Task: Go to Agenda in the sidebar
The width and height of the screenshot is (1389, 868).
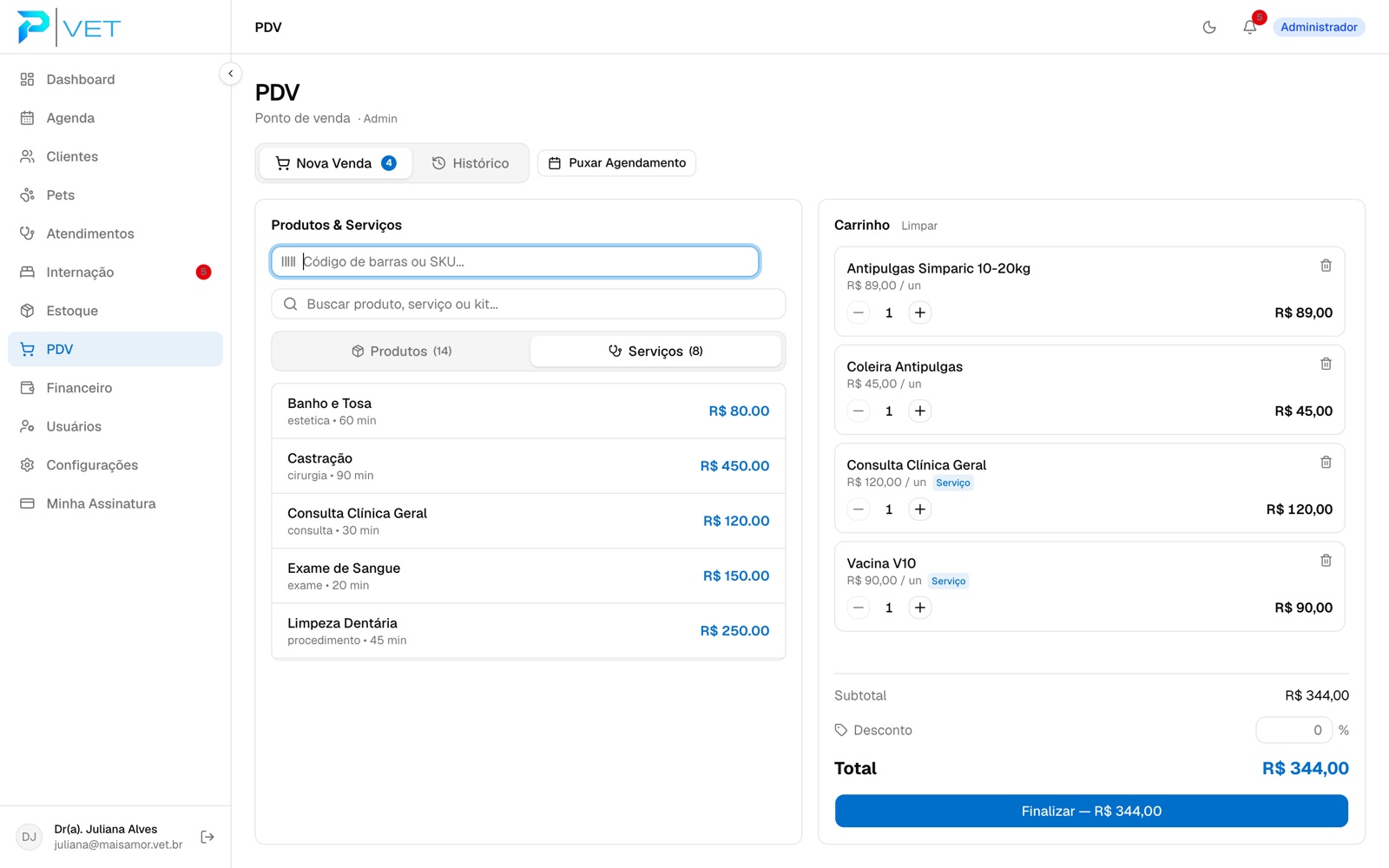Action: (115, 118)
